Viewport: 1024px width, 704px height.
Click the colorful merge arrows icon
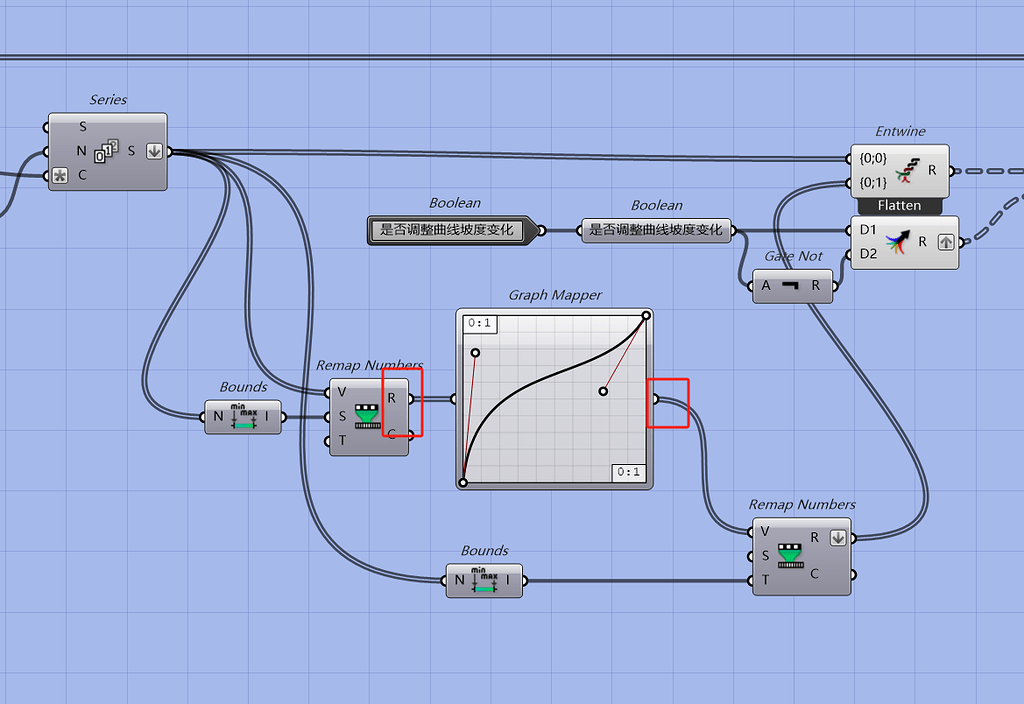point(897,242)
